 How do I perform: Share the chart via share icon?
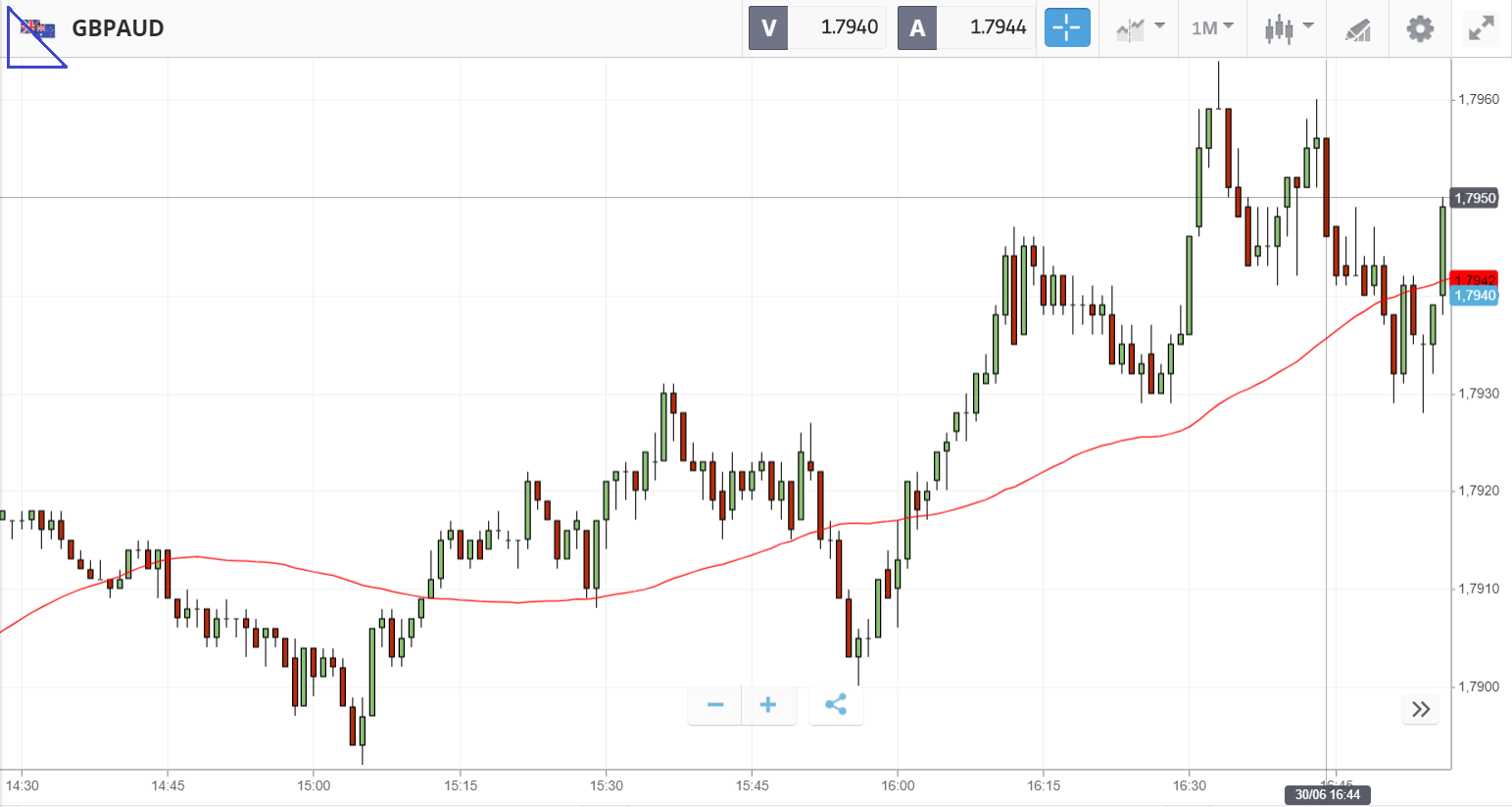[836, 705]
